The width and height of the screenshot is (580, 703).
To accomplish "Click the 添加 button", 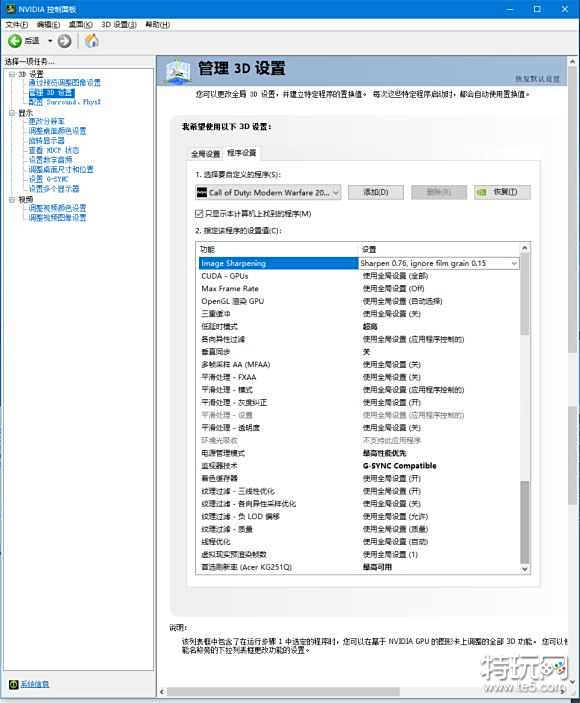I will (376, 192).
